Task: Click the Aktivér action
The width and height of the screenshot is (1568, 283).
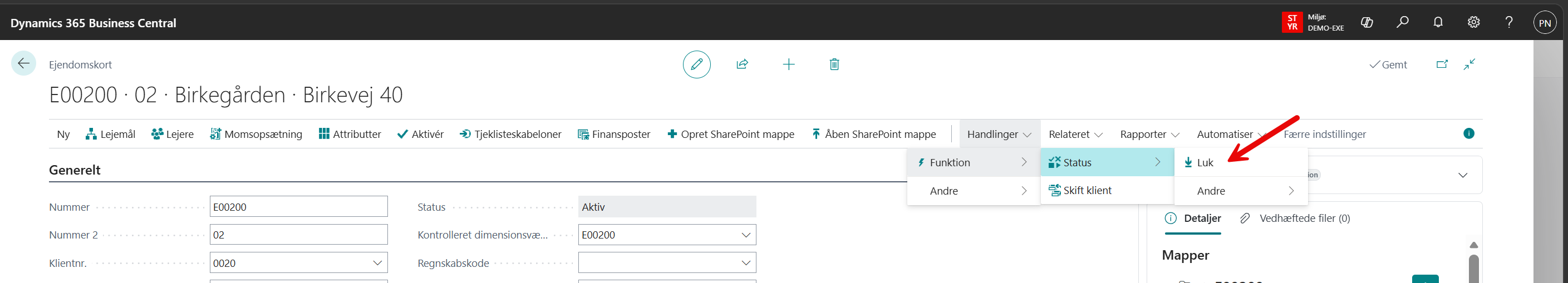Action: click(x=420, y=135)
